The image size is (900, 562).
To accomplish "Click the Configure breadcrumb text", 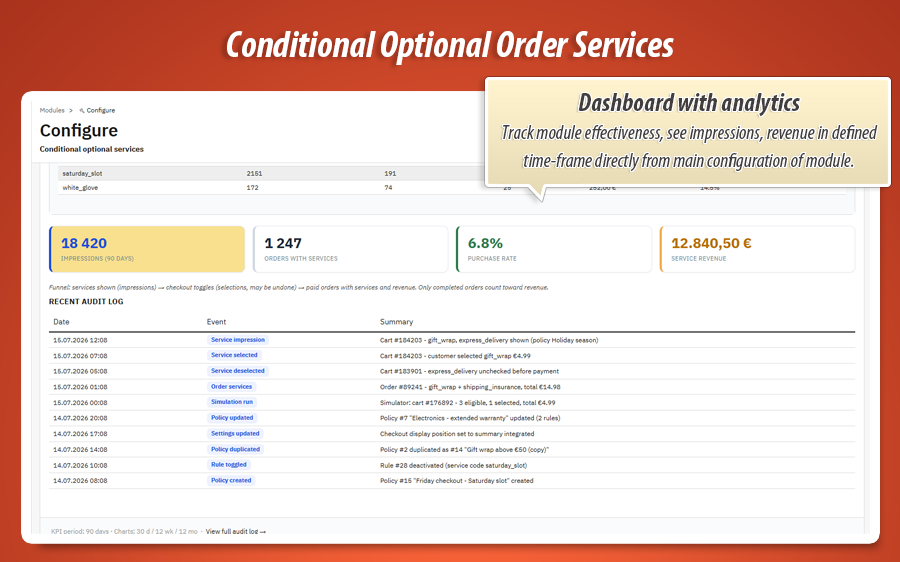I will point(100,110).
